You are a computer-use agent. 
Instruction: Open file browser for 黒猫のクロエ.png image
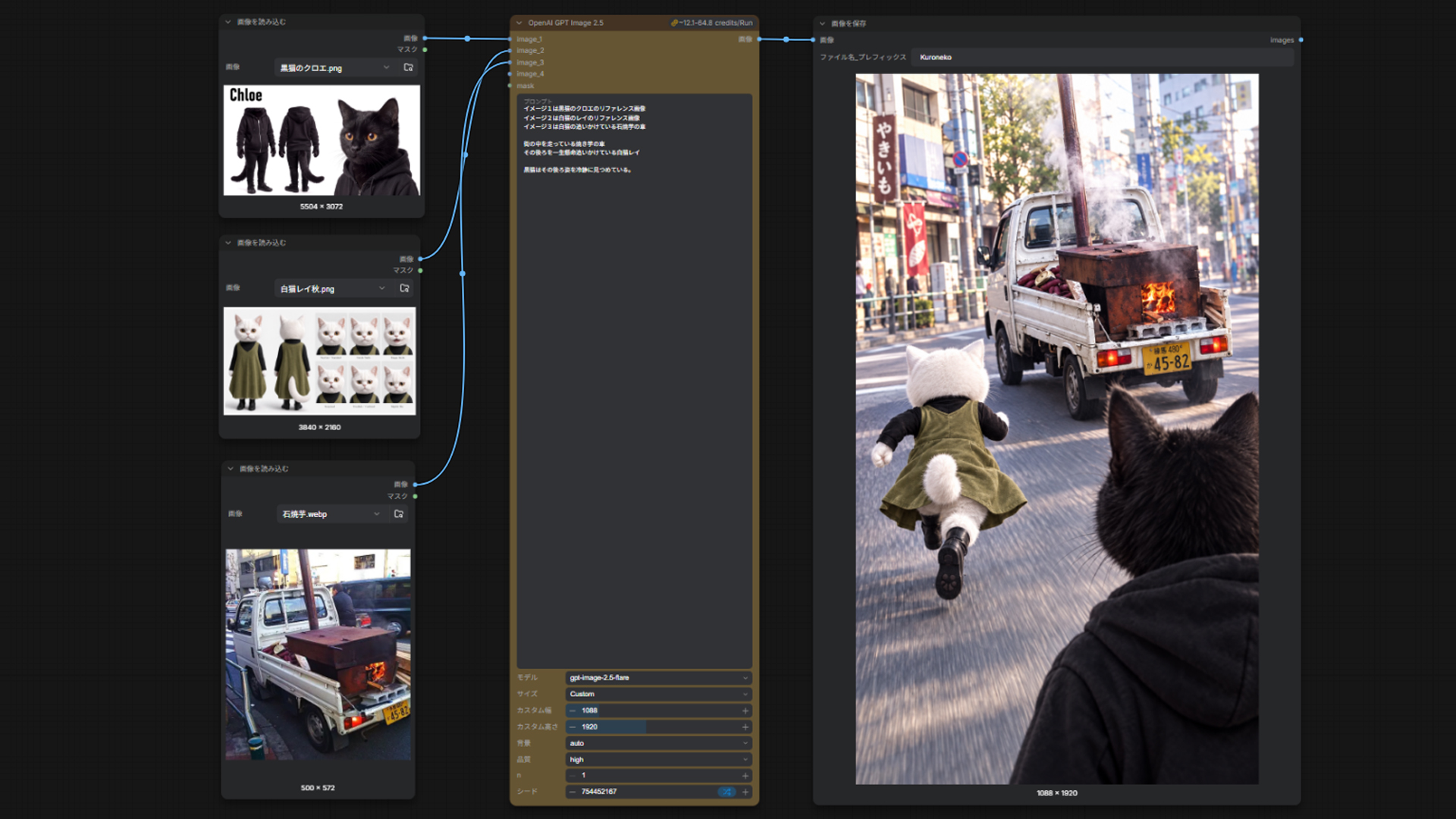point(408,67)
